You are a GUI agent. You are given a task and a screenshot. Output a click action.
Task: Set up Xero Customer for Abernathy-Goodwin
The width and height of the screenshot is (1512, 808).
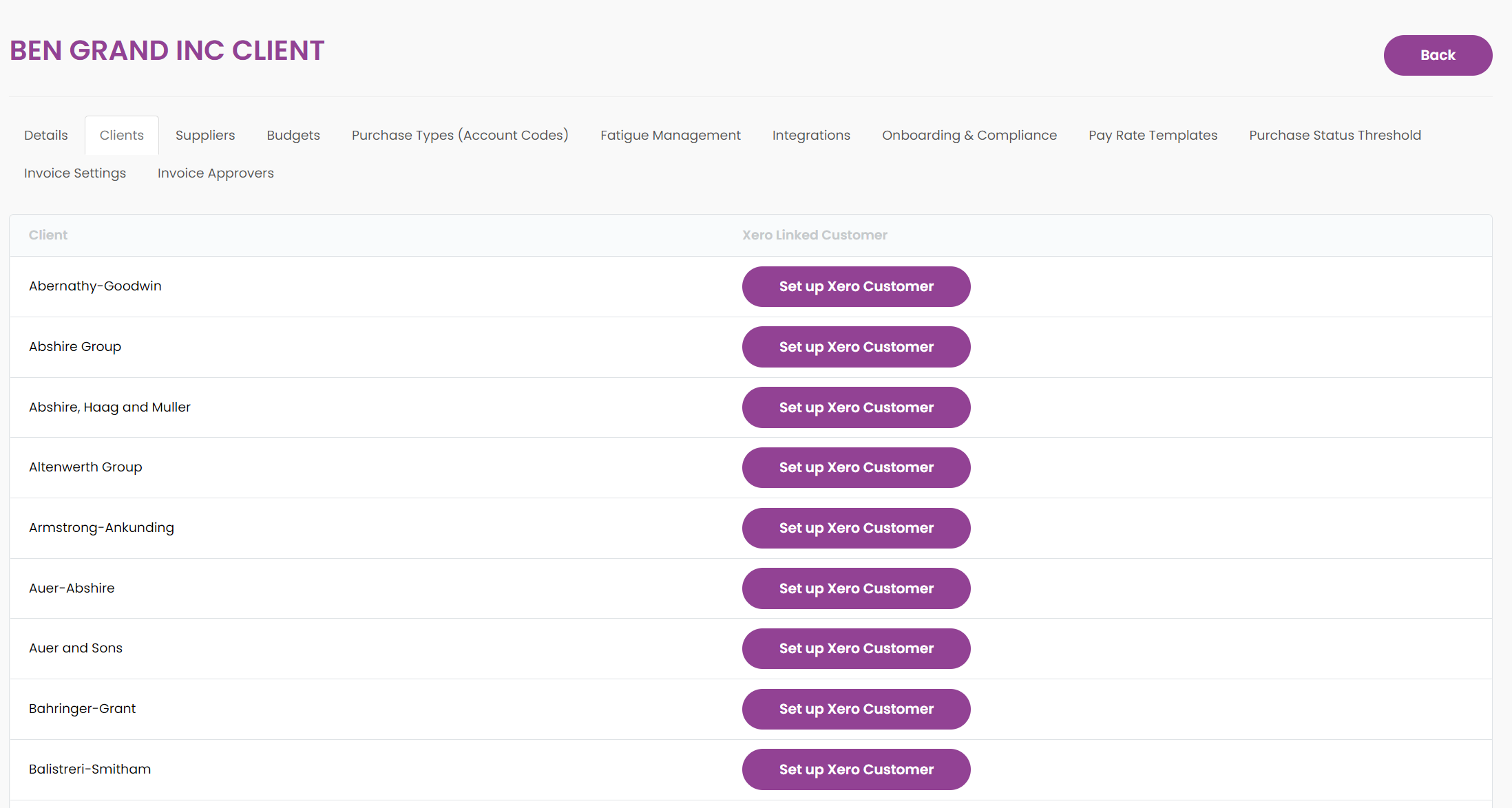(856, 286)
